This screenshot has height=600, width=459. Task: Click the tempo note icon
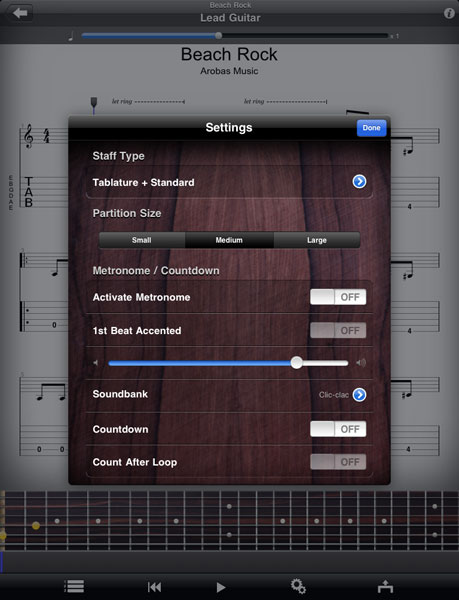point(71,36)
